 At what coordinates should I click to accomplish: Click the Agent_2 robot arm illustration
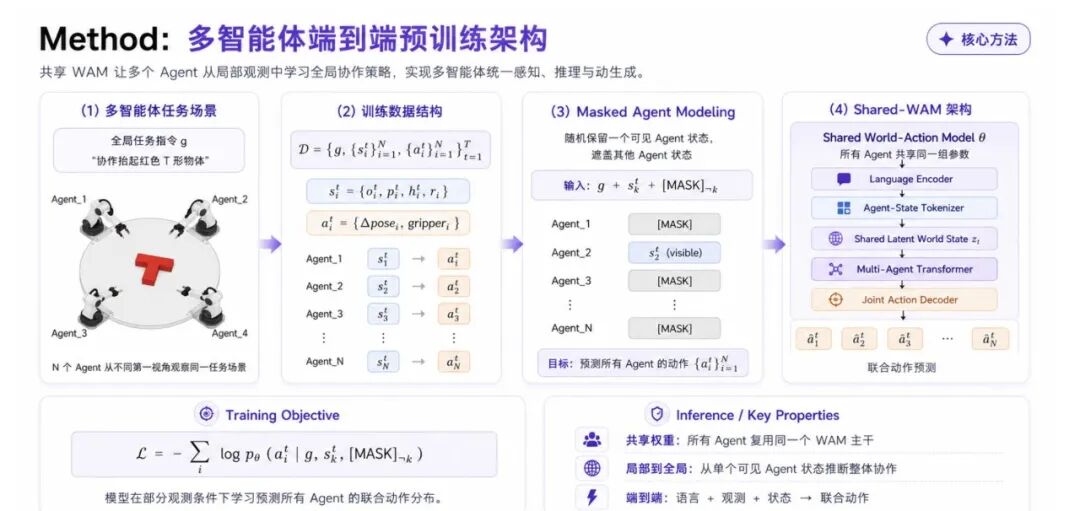click(196, 218)
